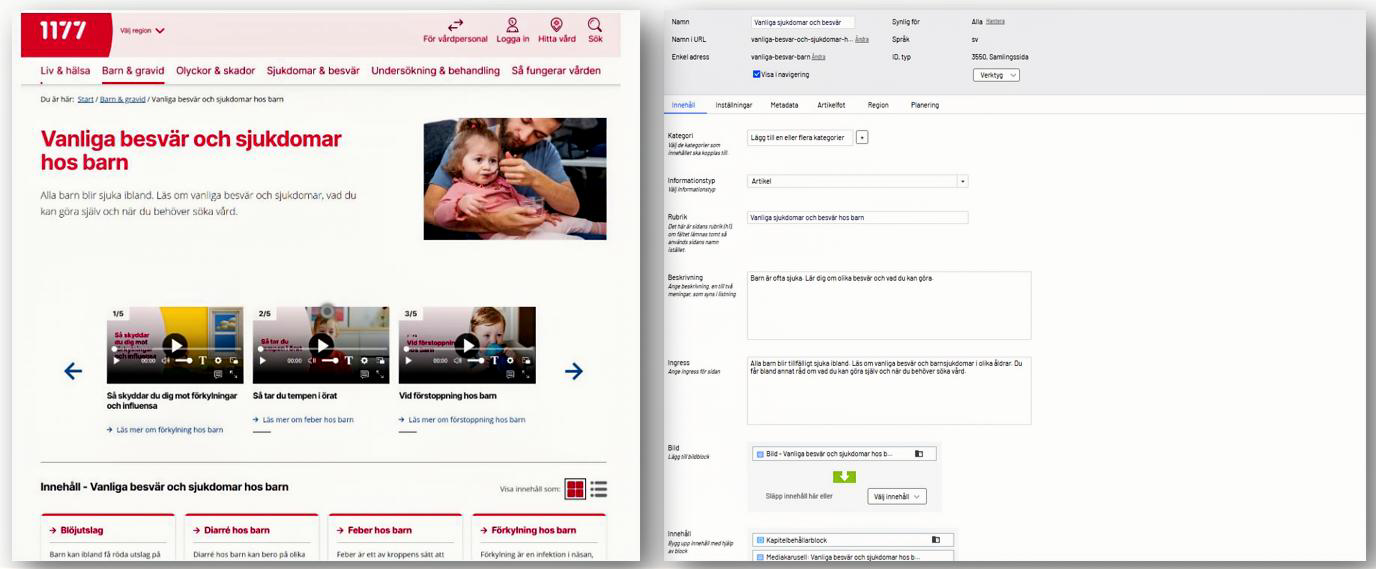Switch content view to list layout
The width and height of the screenshot is (1376, 569).
tap(599, 489)
